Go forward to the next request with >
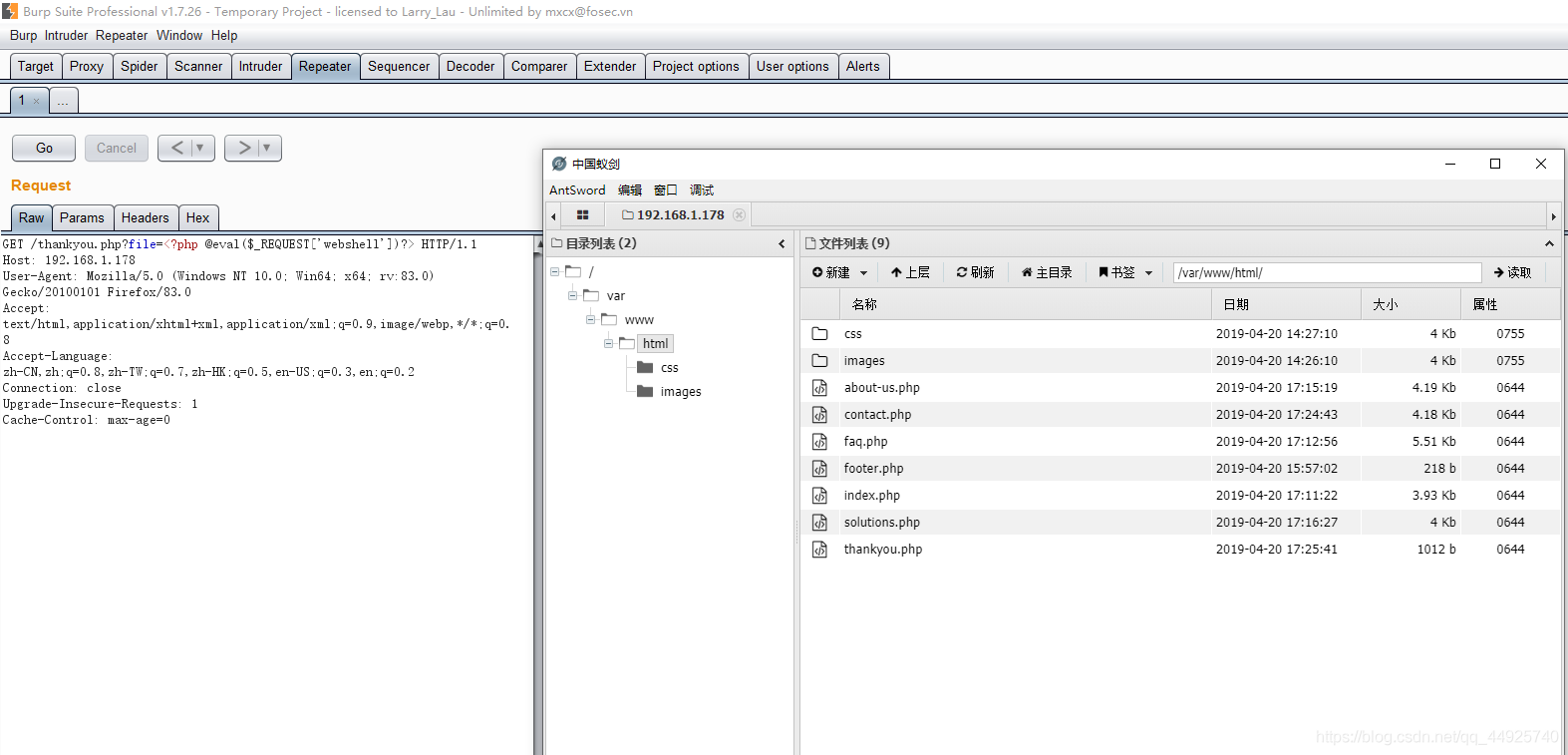This screenshot has width=1568, height=755. (x=244, y=148)
